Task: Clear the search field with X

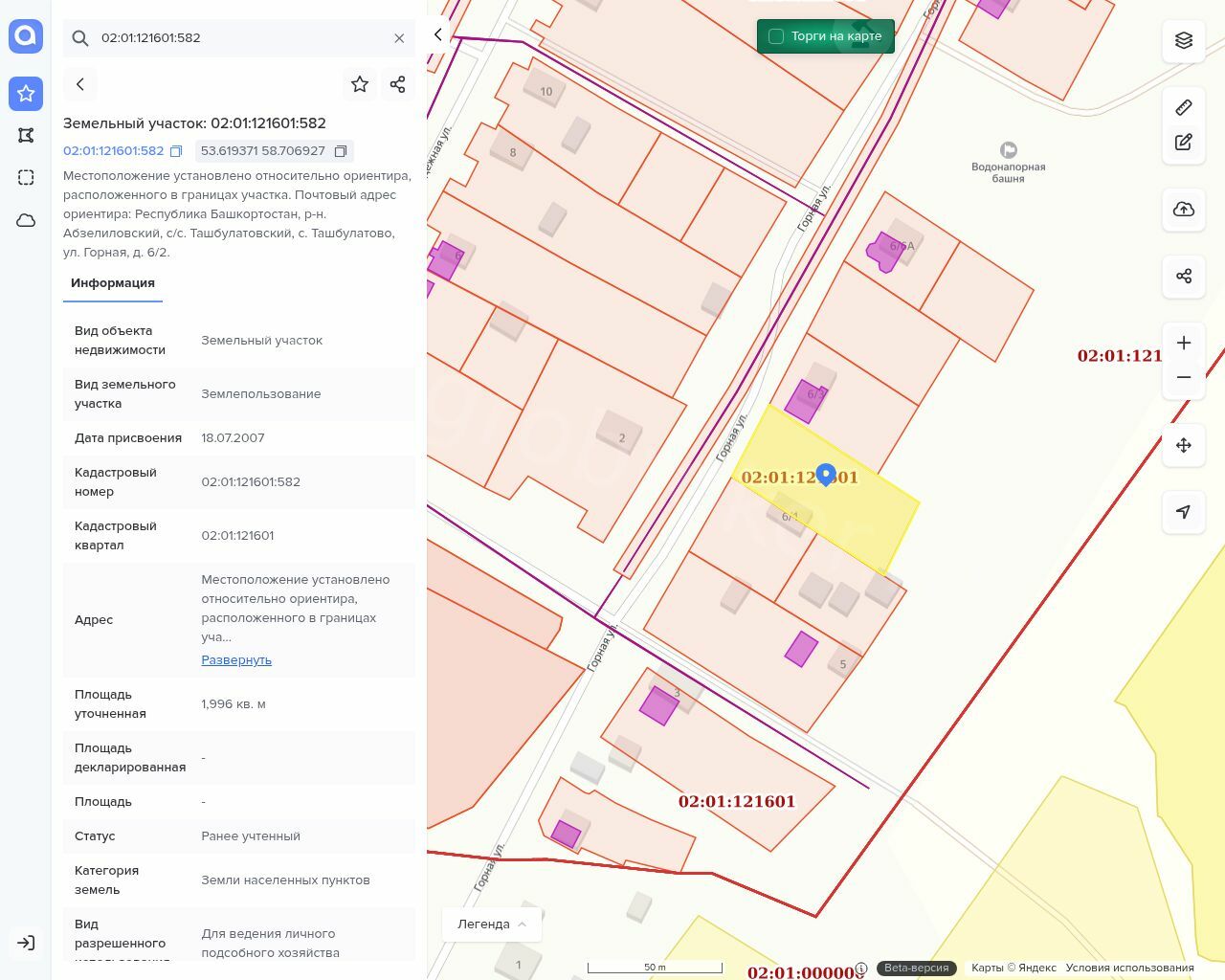Action: [x=399, y=38]
